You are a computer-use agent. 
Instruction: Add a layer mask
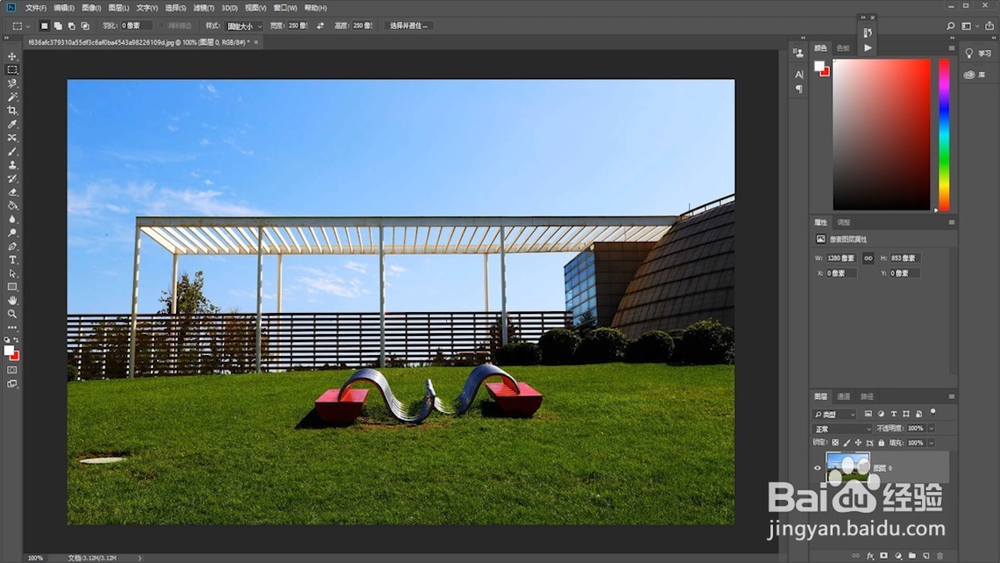click(x=884, y=556)
